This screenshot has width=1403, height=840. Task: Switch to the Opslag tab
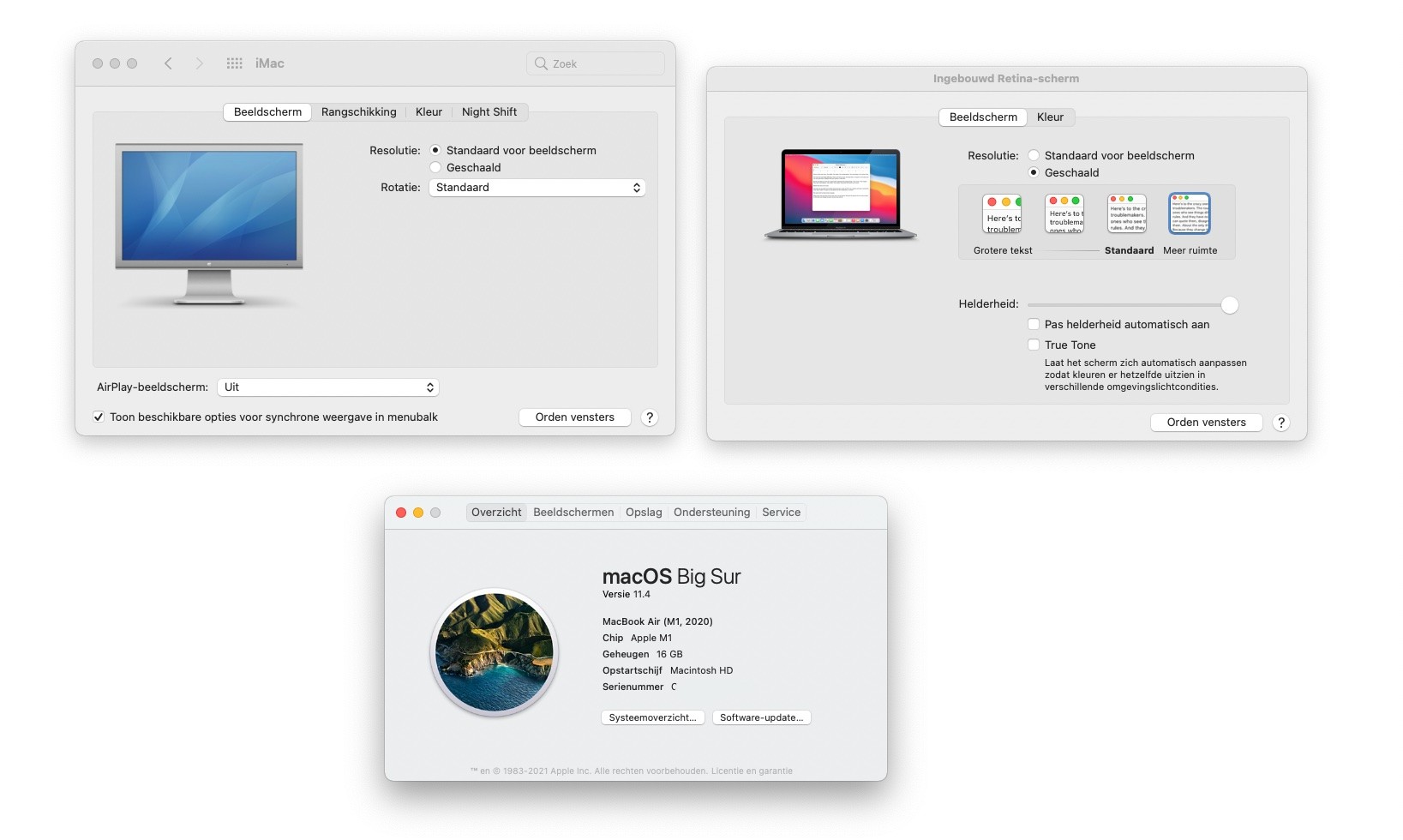(x=644, y=513)
